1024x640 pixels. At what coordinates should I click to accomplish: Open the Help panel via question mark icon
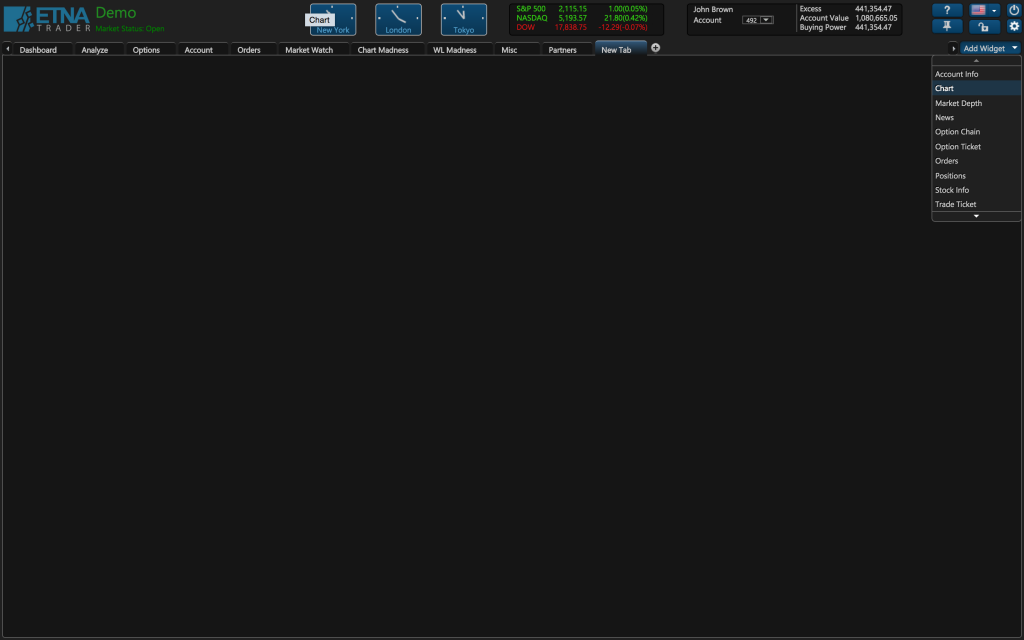946,10
